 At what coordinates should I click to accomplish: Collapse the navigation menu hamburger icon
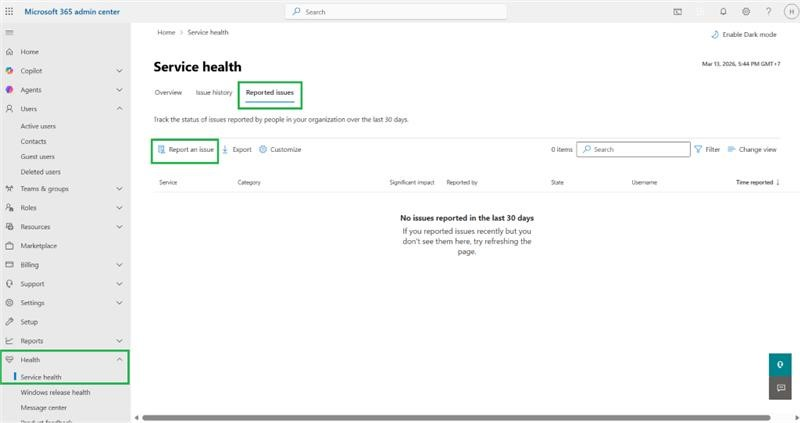point(9,33)
